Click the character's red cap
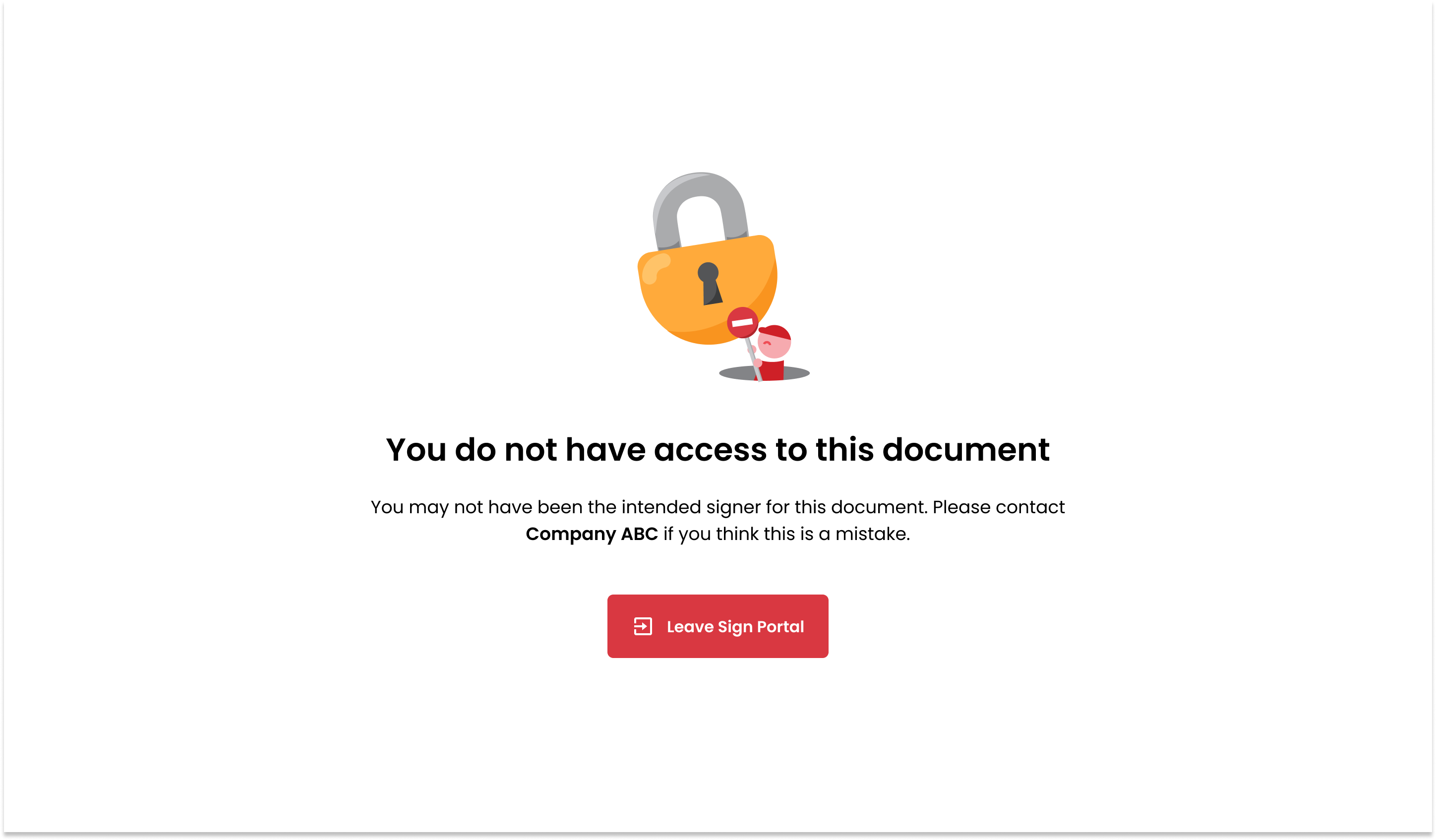 tap(775, 332)
